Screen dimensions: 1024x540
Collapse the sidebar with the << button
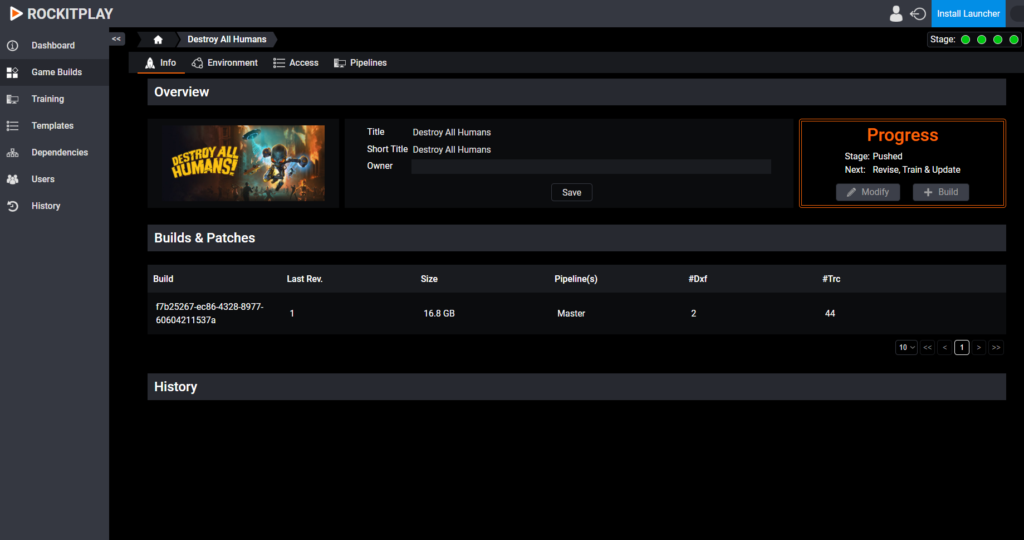pyautogui.click(x=116, y=39)
